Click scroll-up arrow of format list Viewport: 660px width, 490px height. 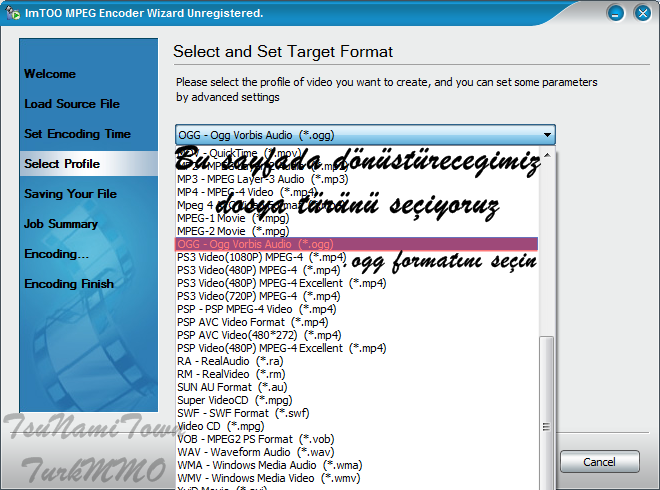click(x=547, y=155)
